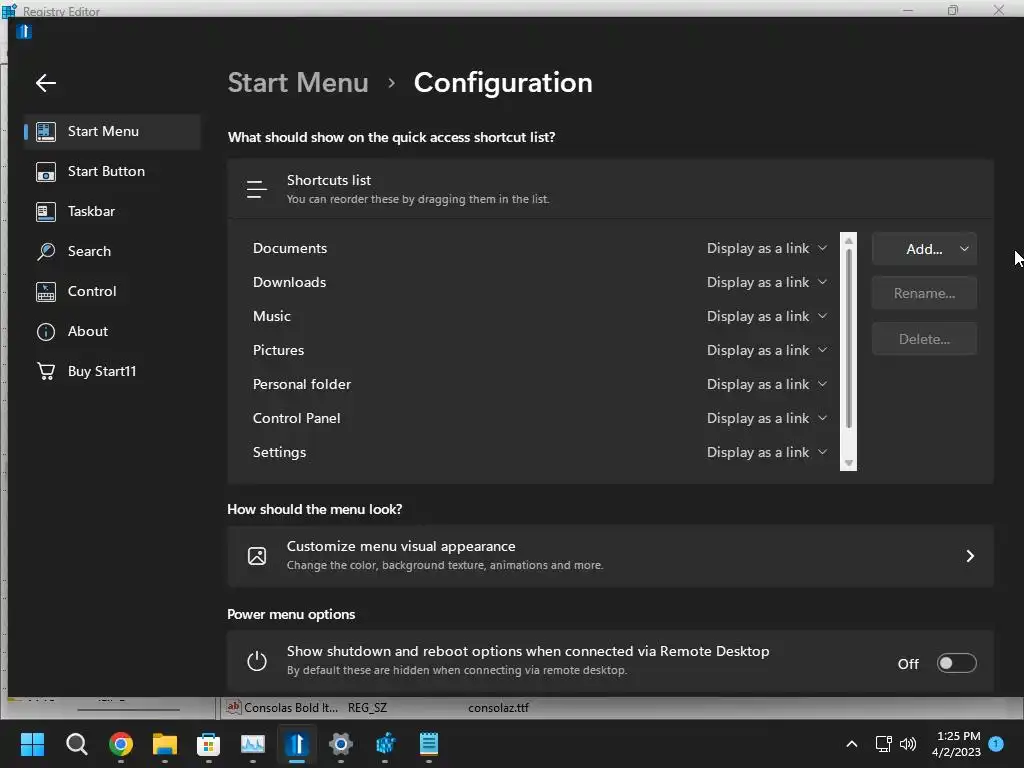Screen dimensions: 1024x768
Task: Open the Start Button sidebar section
Action: 112,171
